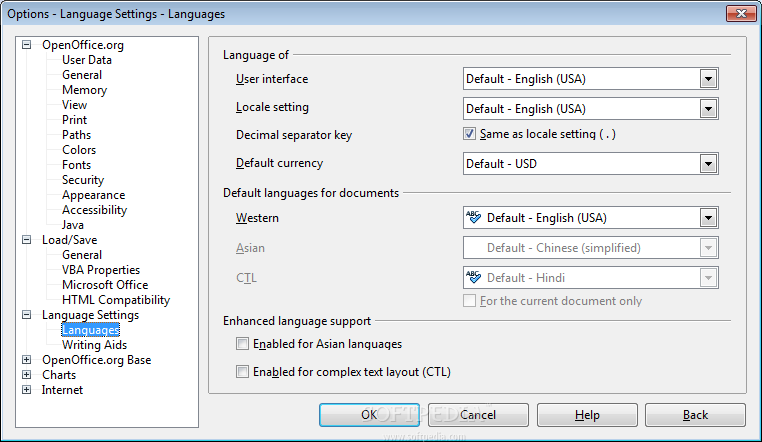Open the Accessibility options page
The width and height of the screenshot is (762, 442).
click(x=95, y=210)
